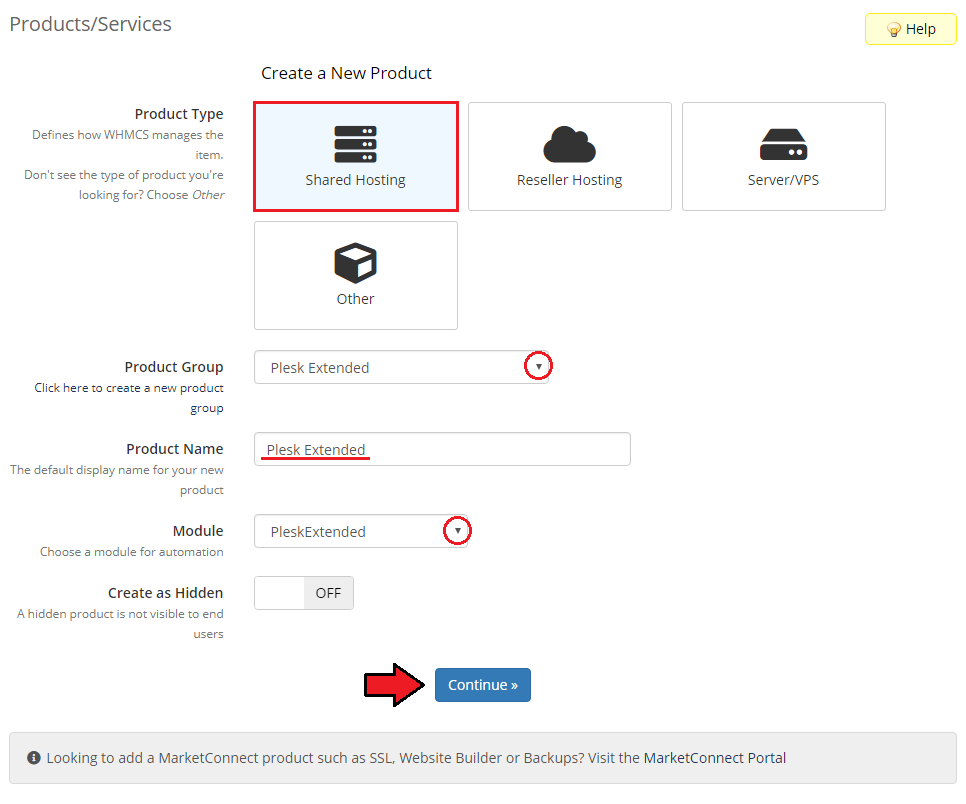Pick the Other product type
Screen dimensions: 966x804
pos(355,275)
